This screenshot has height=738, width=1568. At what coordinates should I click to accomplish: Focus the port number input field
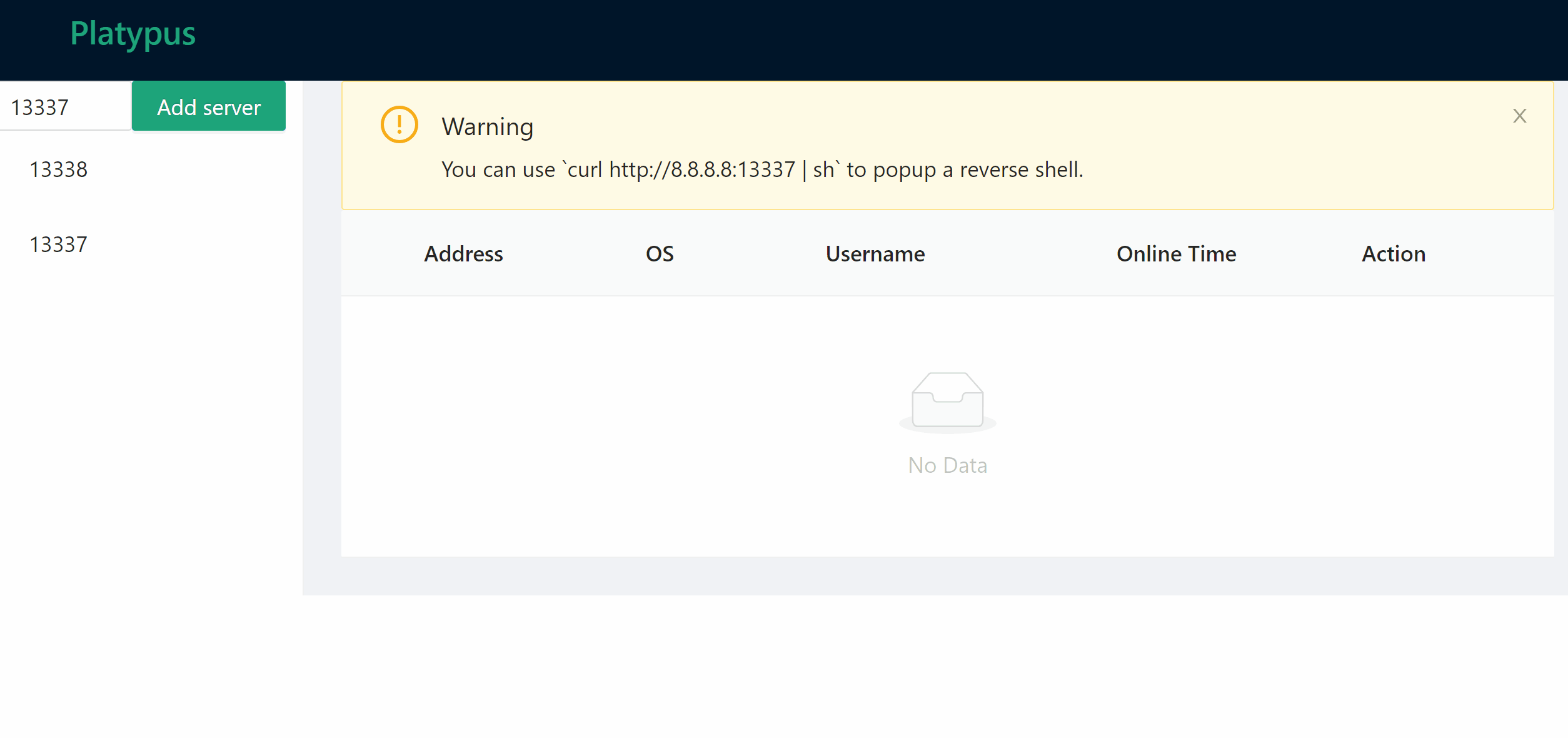[65, 107]
